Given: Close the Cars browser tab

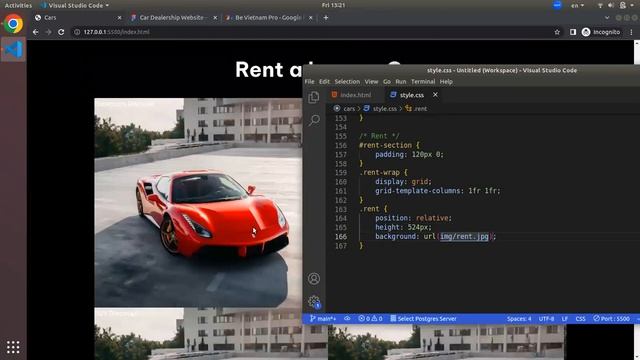Looking at the screenshot, I should [x=119, y=18].
